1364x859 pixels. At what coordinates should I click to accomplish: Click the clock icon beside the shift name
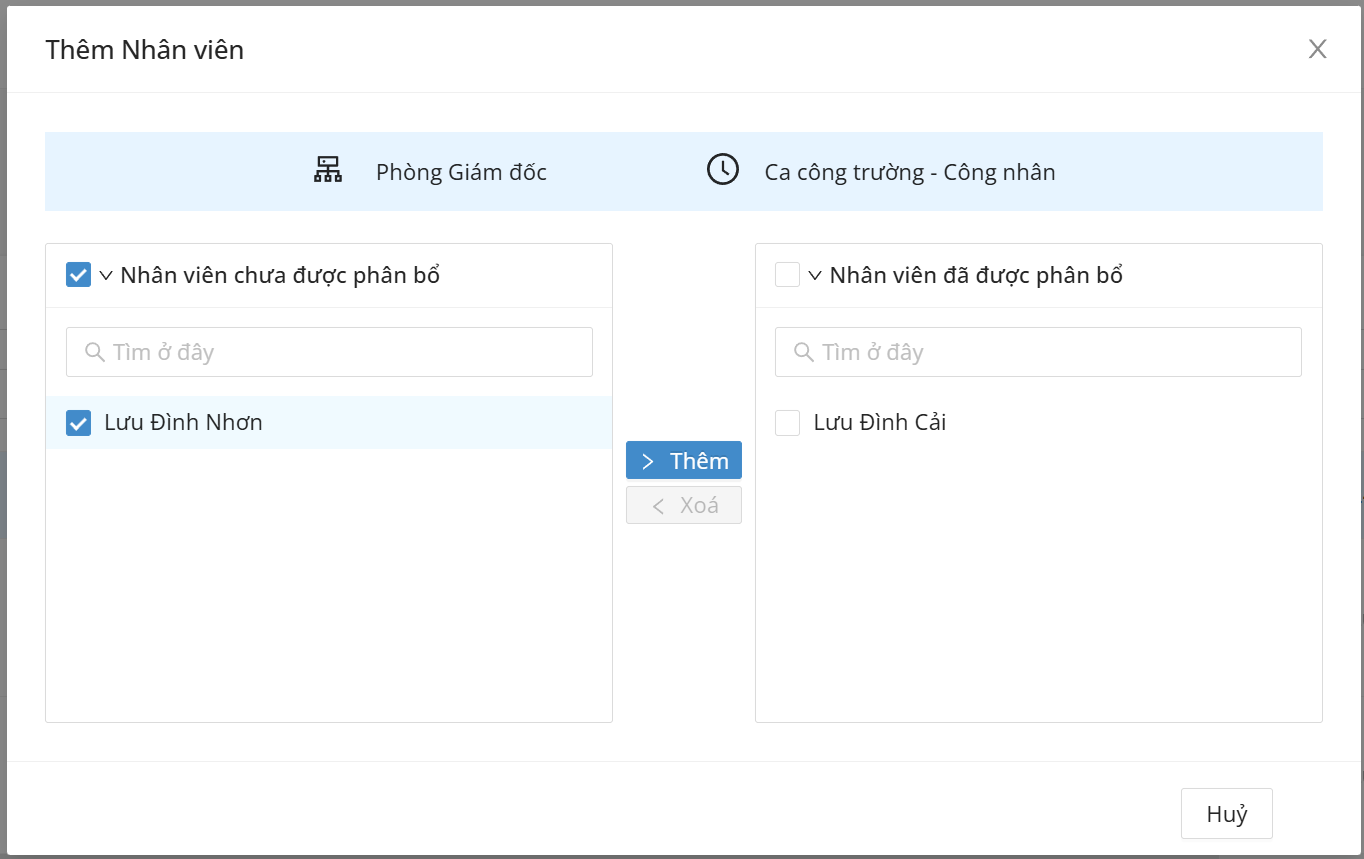tap(722, 170)
